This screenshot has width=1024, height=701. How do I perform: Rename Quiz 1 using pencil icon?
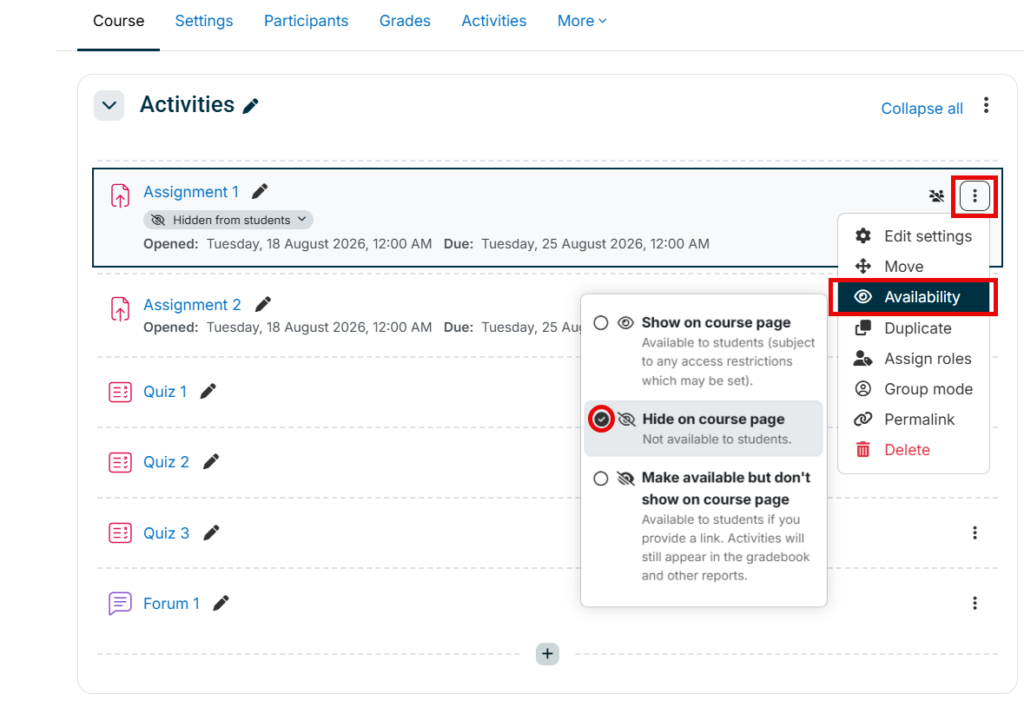point(208,391)
